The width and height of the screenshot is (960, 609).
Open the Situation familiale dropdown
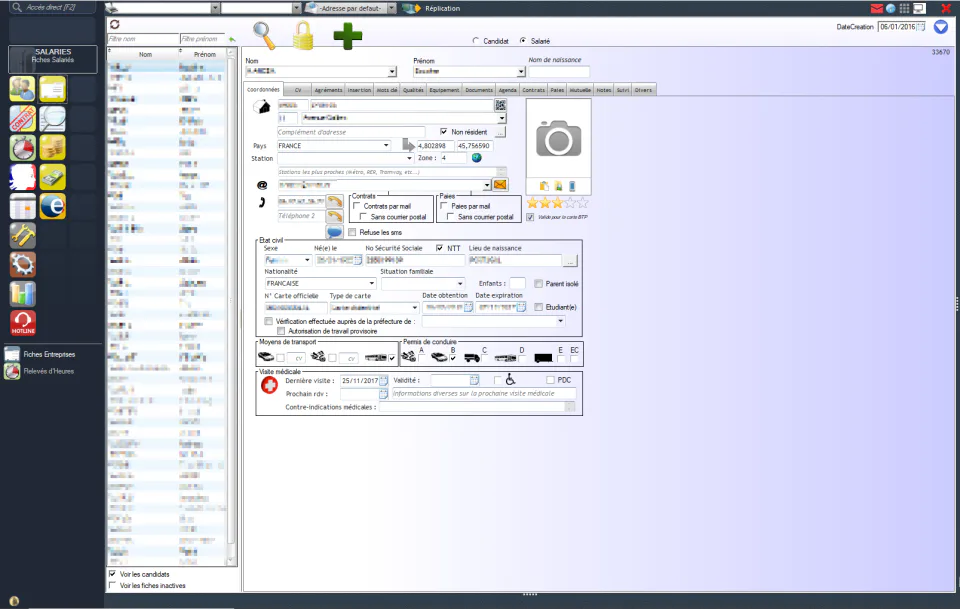(x=460, y=283)
